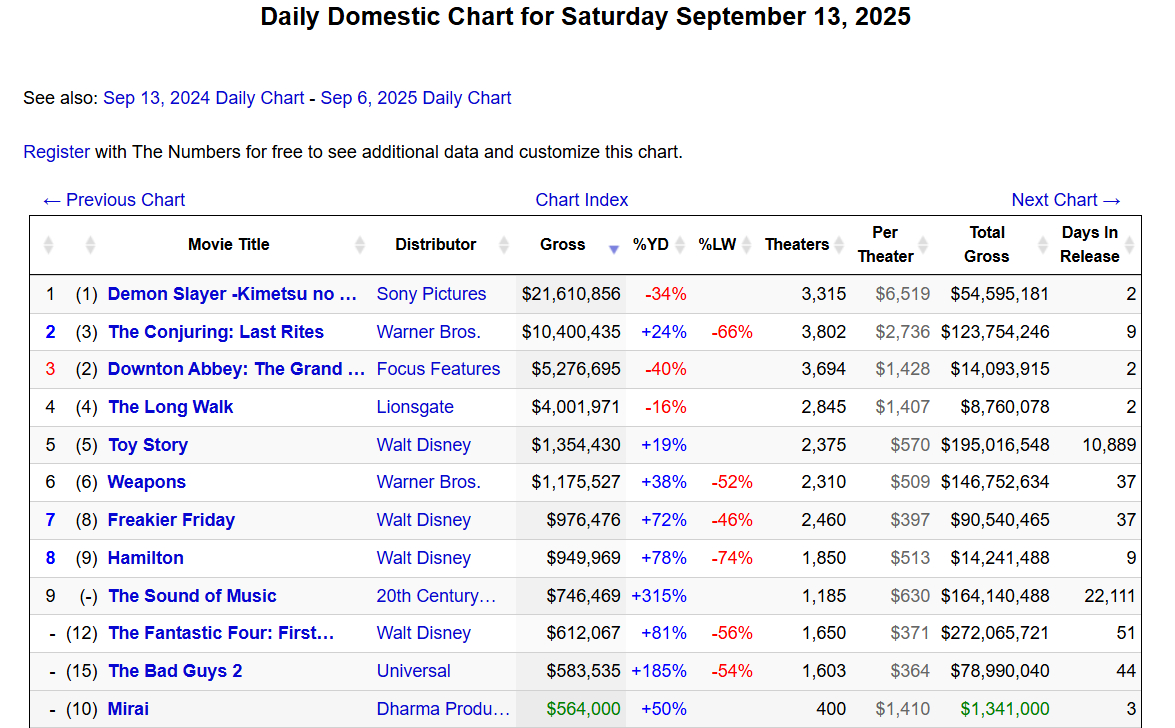Open Sony Pictures distributor page
1175x728 pixels.
[x=431, y=294]
